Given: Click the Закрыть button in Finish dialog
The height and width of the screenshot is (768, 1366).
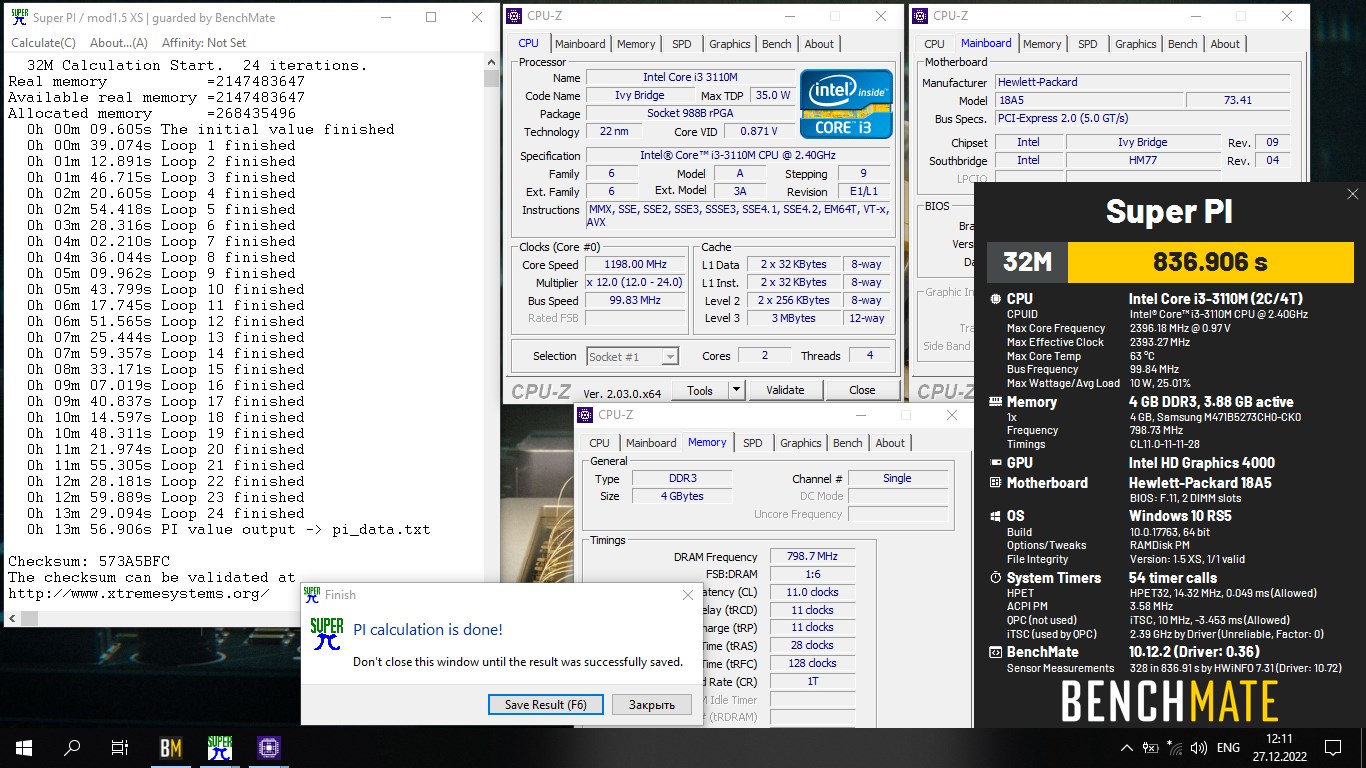Looking at the screenshot, I should pos(651,704).
